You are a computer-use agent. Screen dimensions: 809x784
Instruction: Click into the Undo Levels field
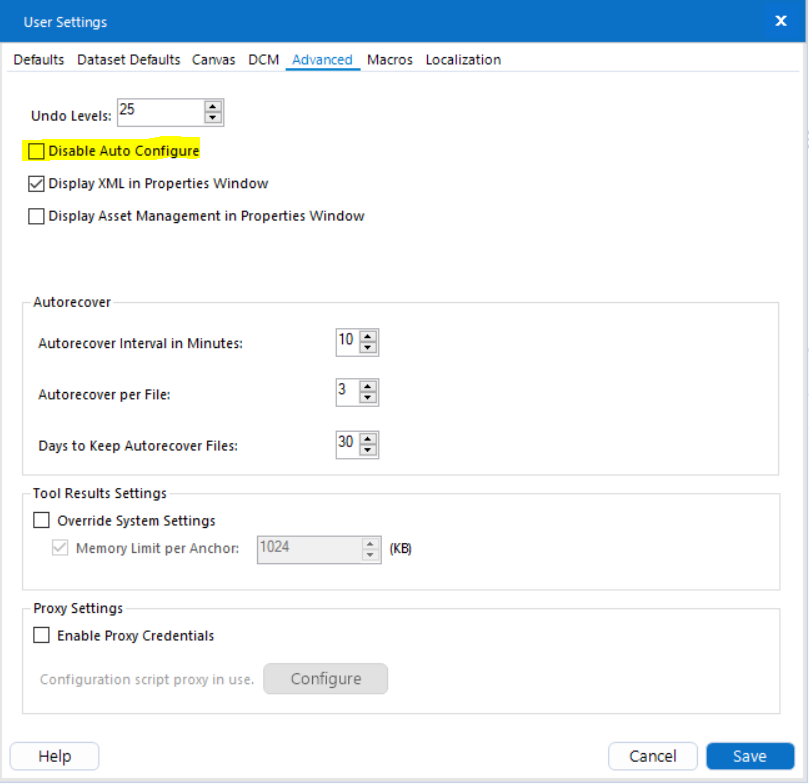158,112
